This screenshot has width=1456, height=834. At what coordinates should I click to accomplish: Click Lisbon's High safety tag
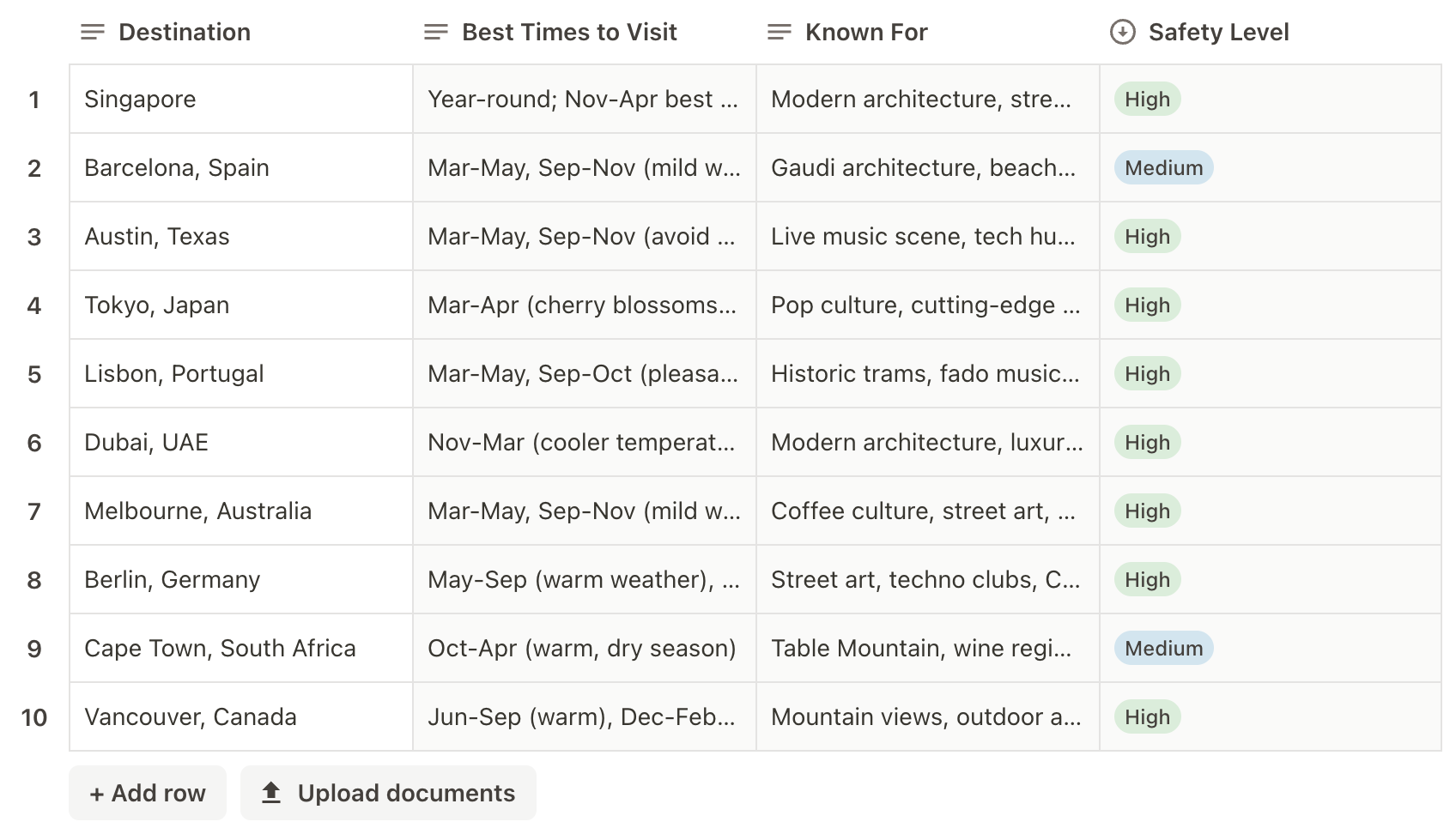pyautogui.click(x=1148, y=374)
